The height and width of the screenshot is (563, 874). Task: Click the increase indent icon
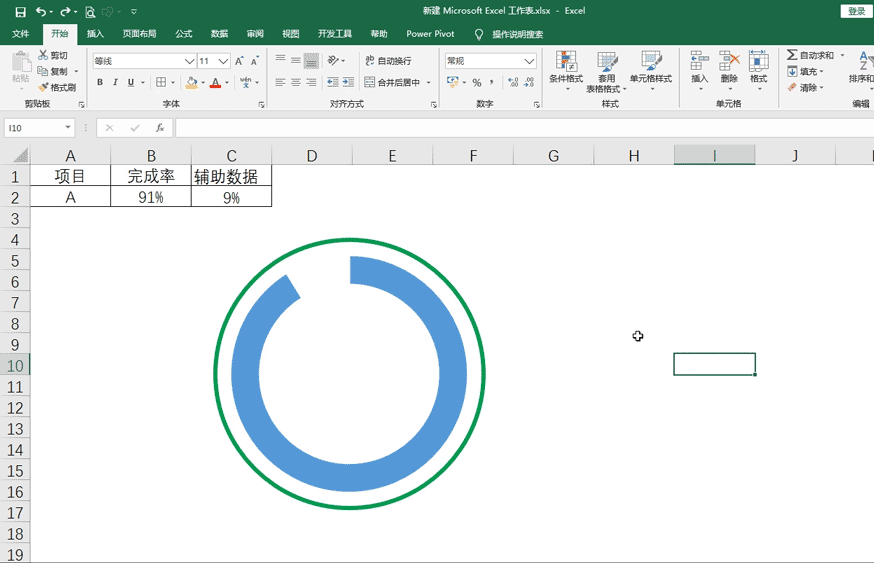point(348,82)
